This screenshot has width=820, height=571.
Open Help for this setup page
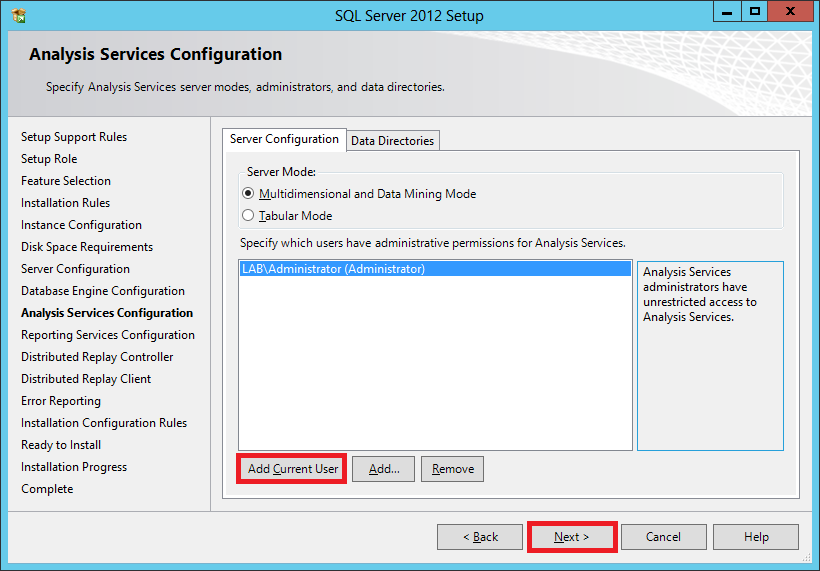[756, 537]
